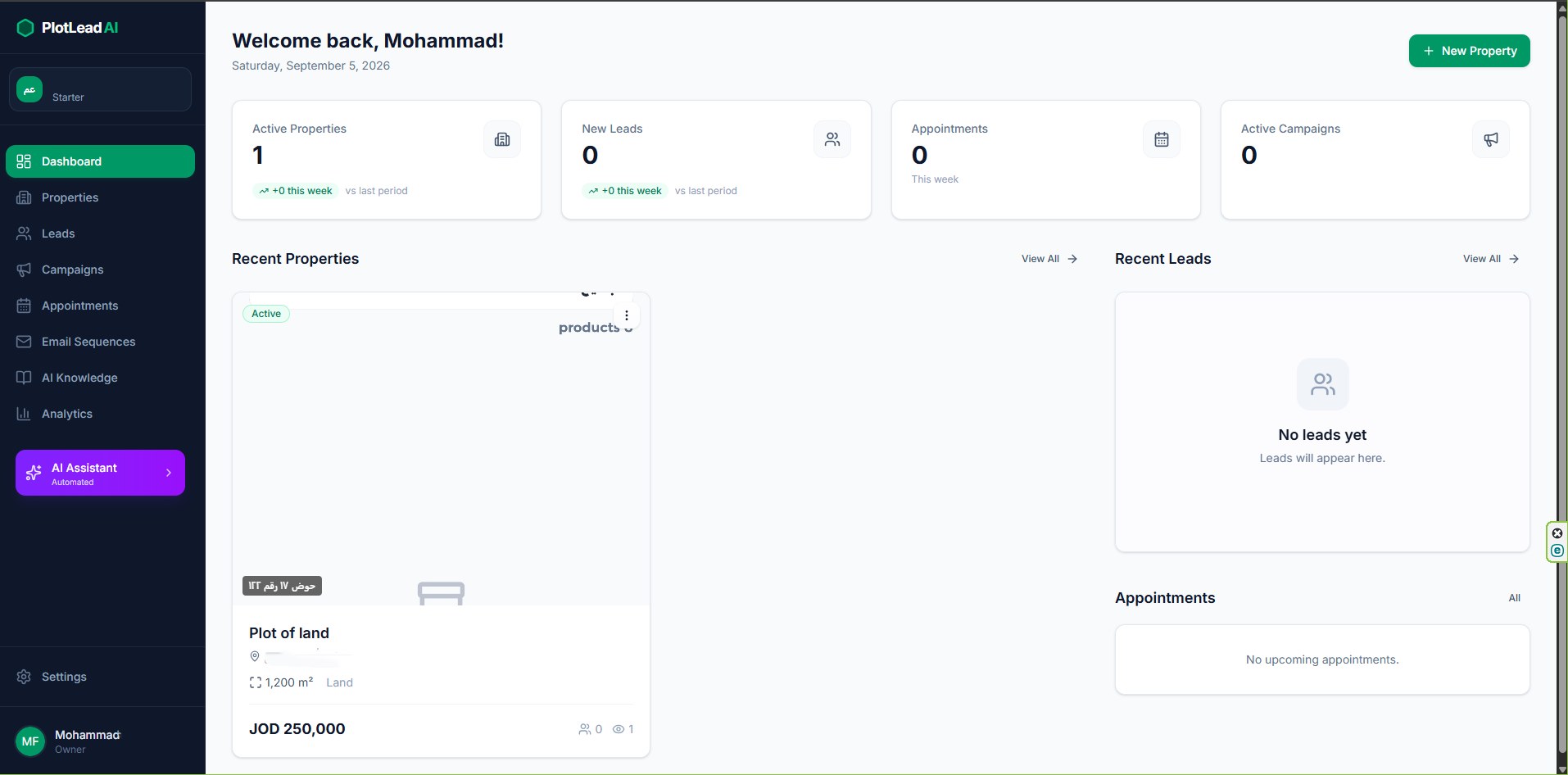Click the Land property type label

[x=339, y=682]
